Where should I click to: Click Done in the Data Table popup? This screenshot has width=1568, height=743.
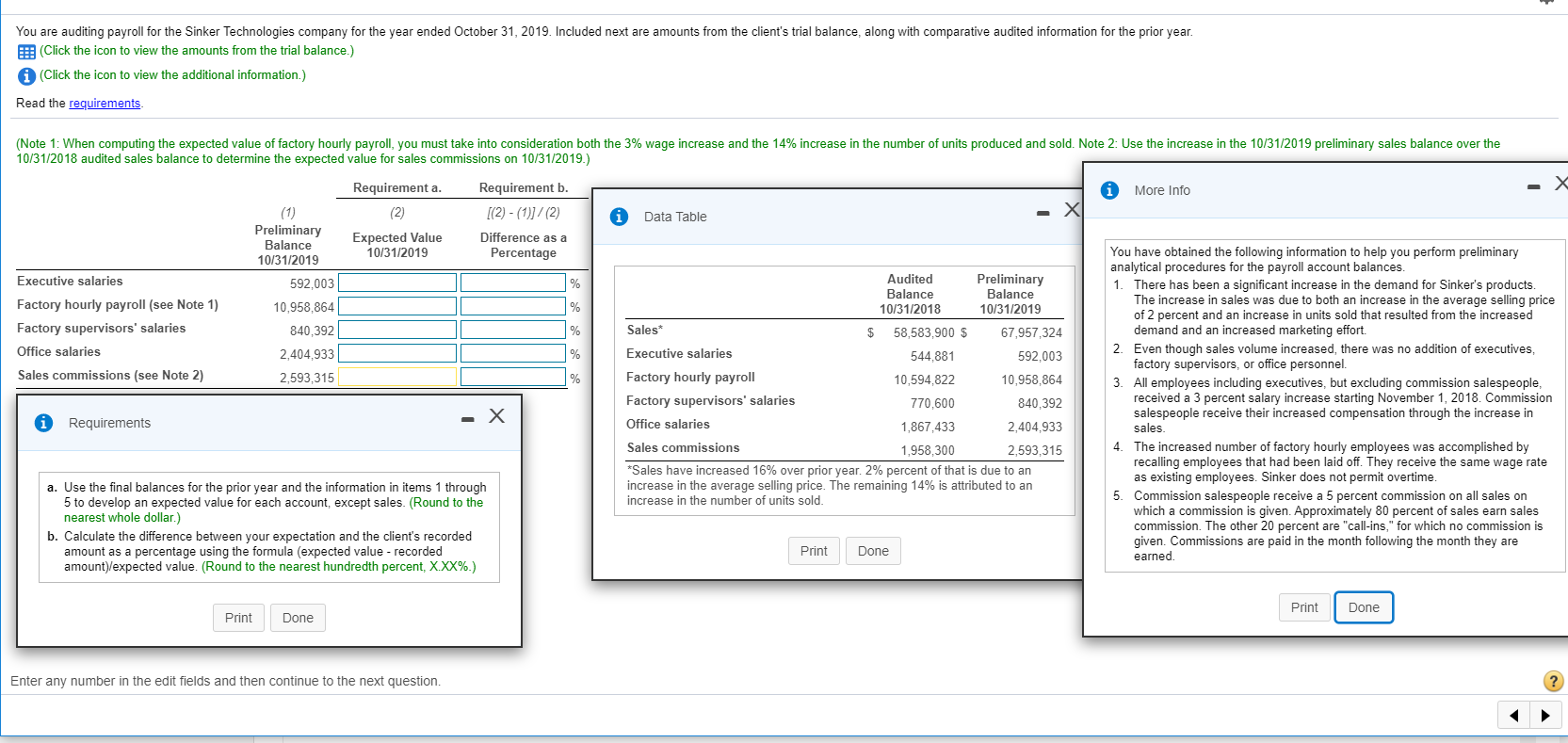[x=873, y=551]
